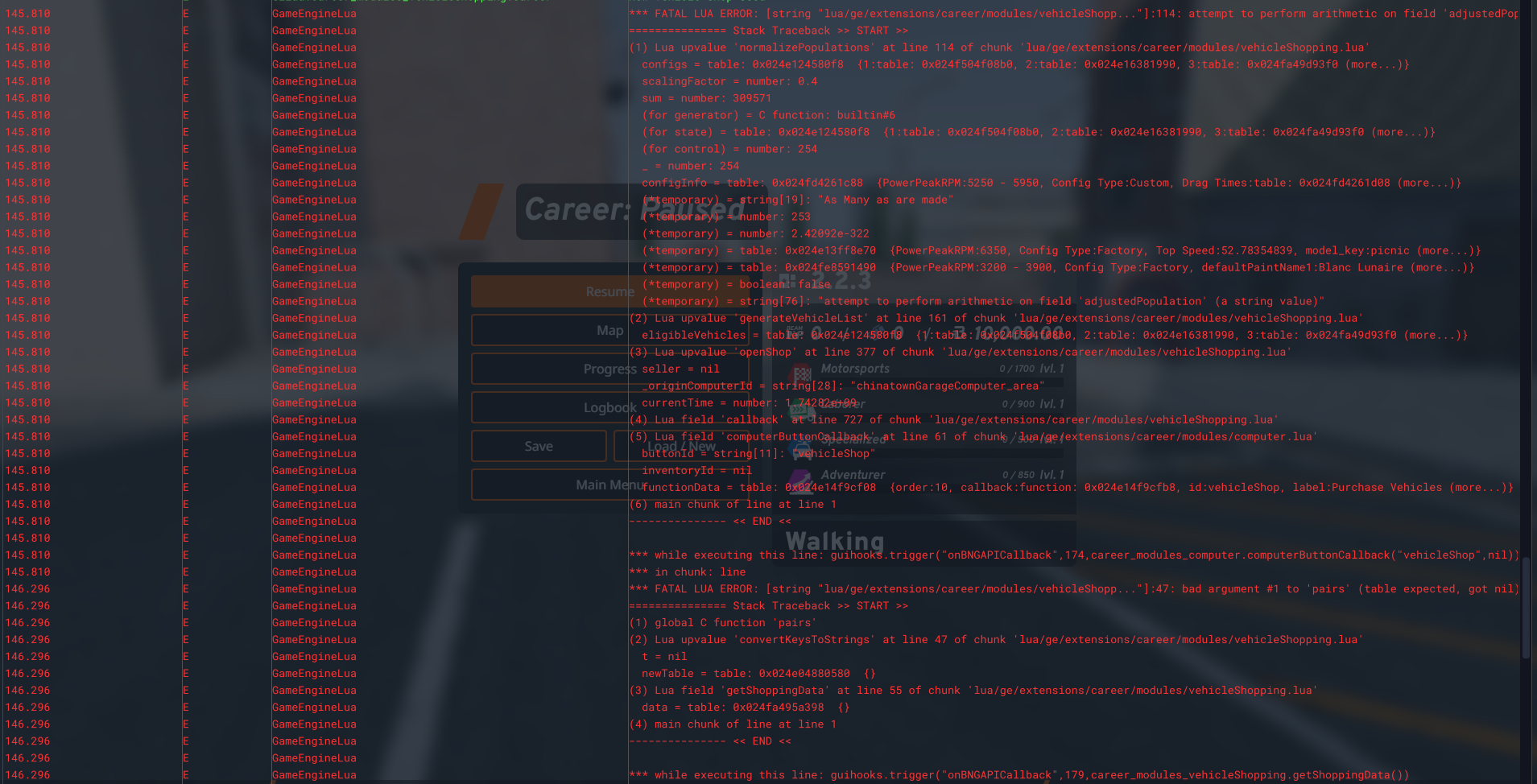Open the Logbook
Viewport: 1537px width, 784px height.
tap(609, 407)
